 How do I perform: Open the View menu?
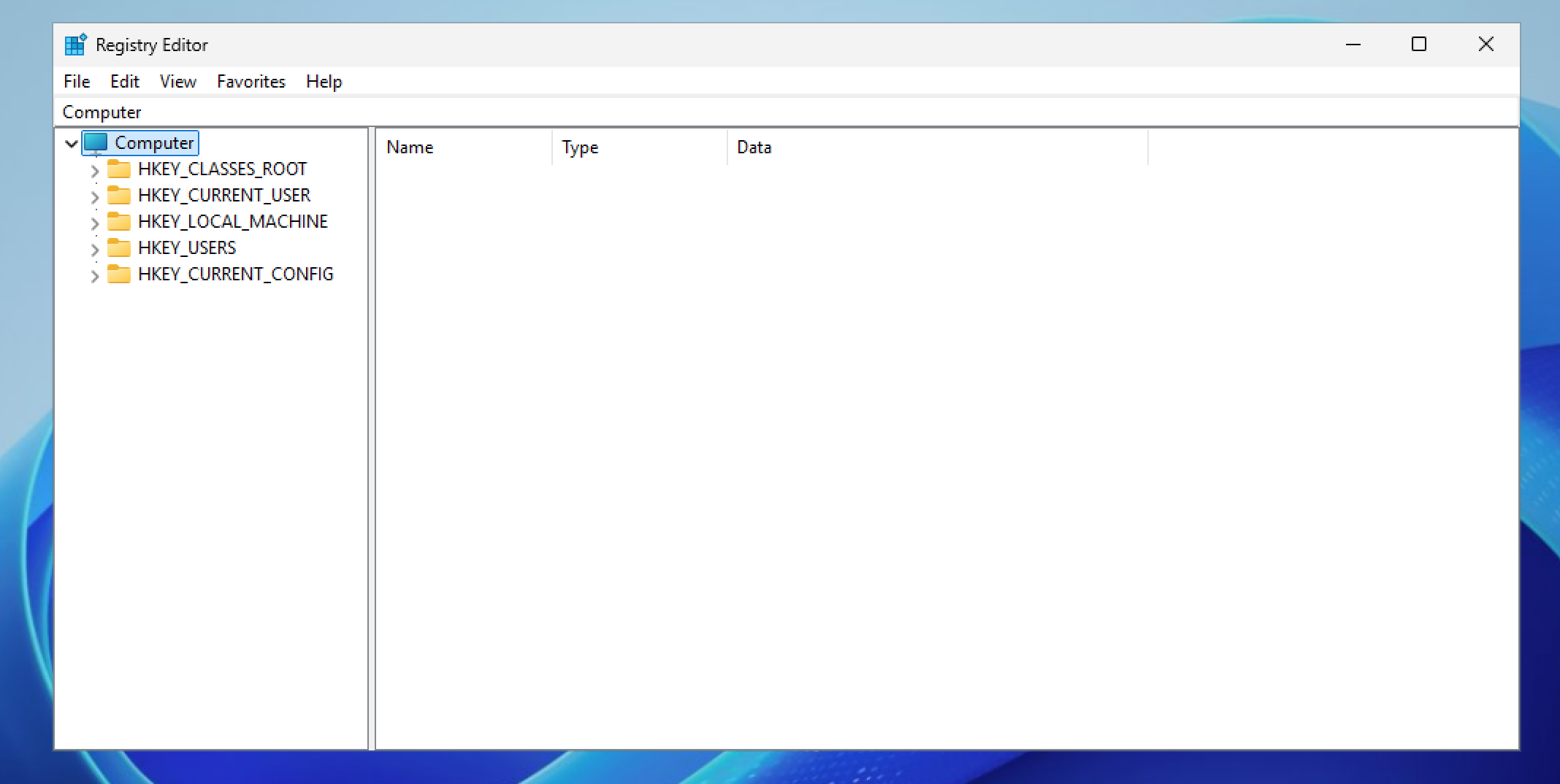[178, 81]
